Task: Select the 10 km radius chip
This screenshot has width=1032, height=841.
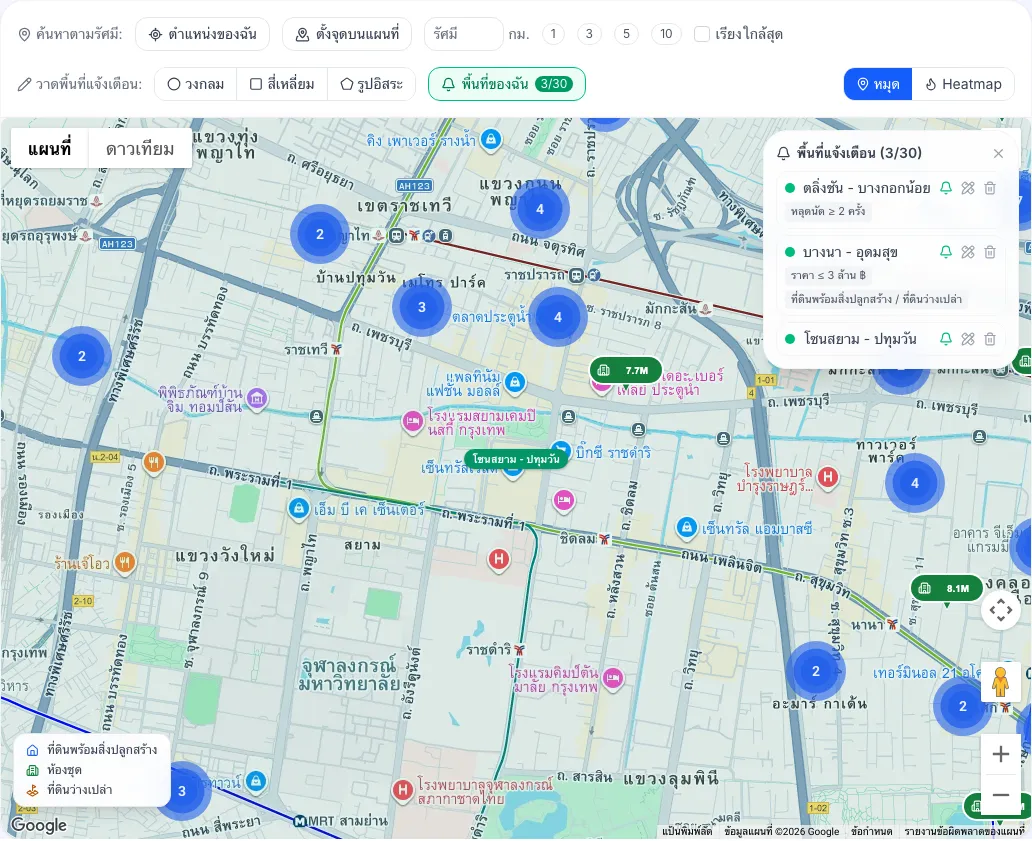Action: point(666,34)
